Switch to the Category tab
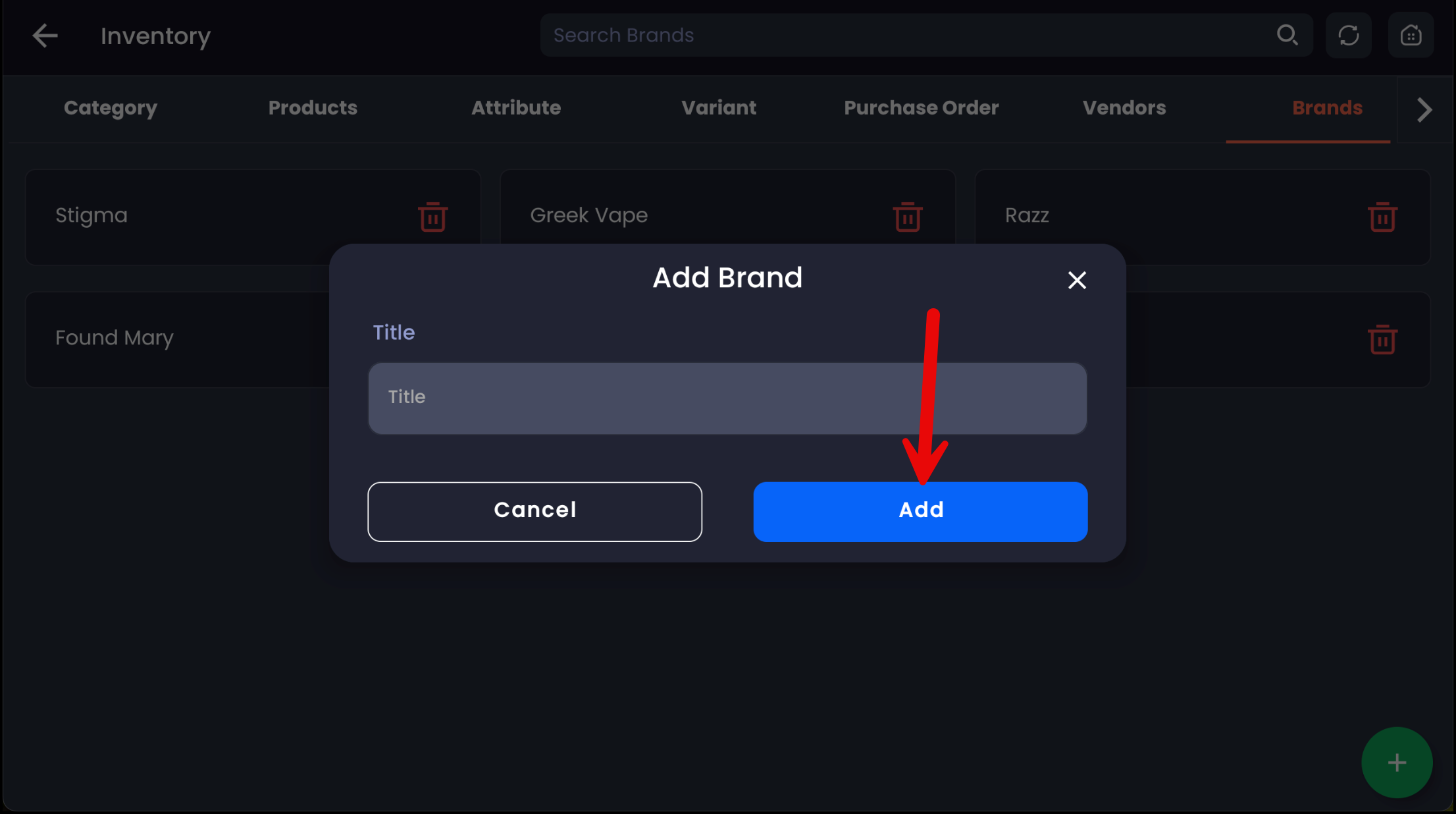The image size is (1456, 814). 111,108
